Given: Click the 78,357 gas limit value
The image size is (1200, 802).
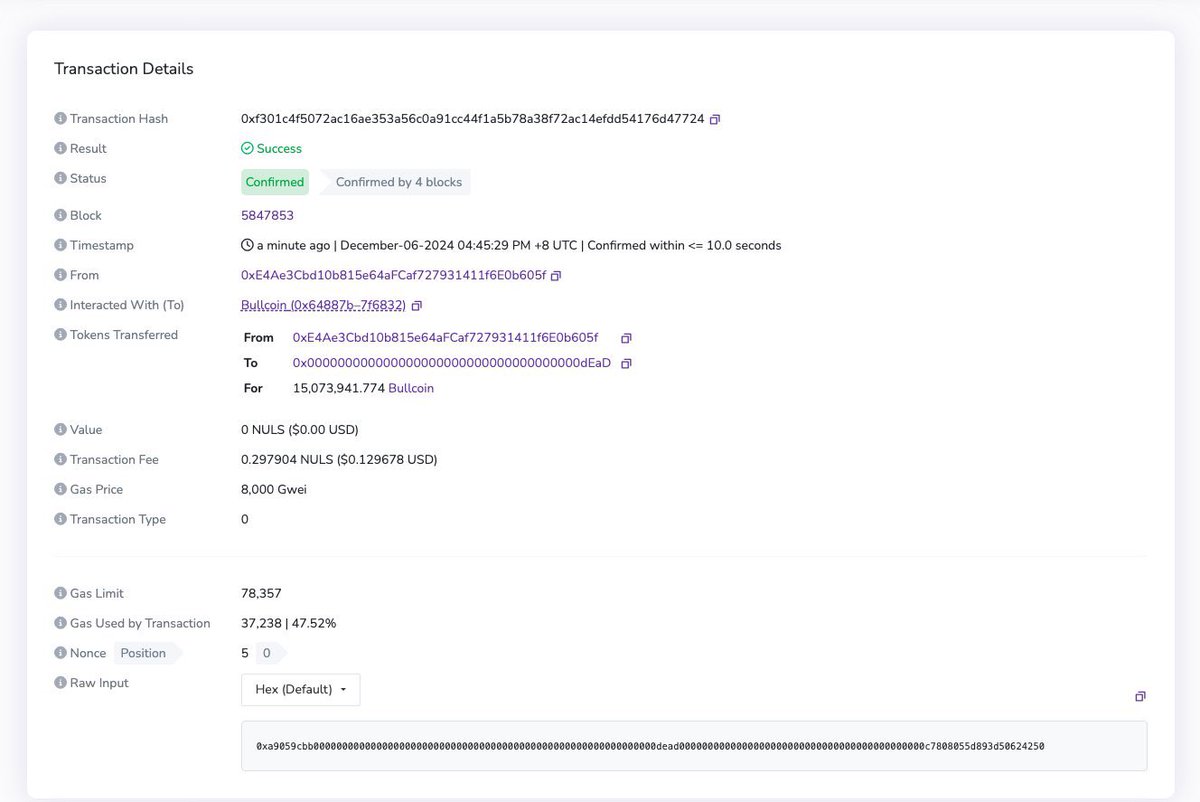Looking at the screenshot, I should pyautogui.click(x=261, y=594).
